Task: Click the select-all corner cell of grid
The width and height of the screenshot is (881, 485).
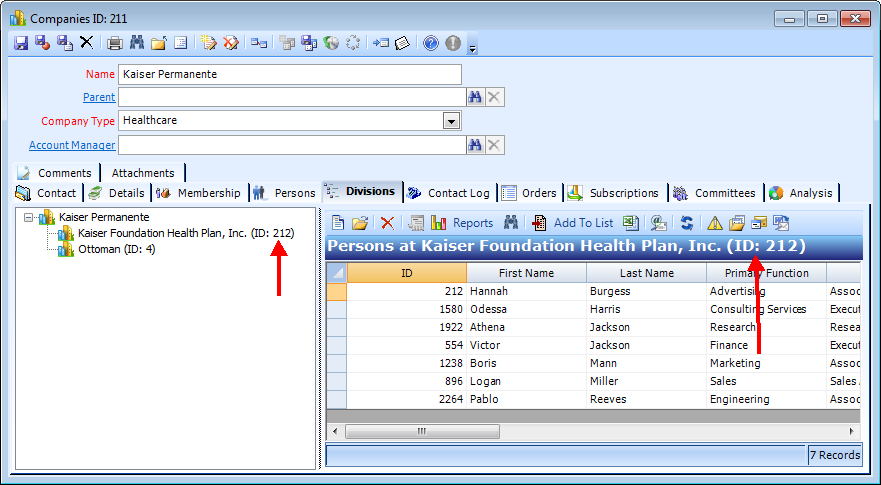Action: coord(337,273)
